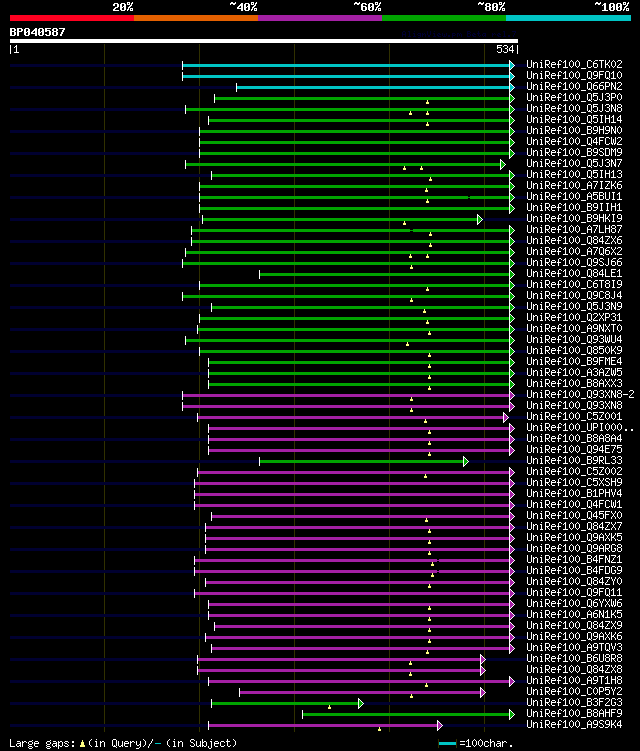Open hit UniRef100_Q9C8J4
This screenshot has width=640, height=751.
tap(574, 296)
